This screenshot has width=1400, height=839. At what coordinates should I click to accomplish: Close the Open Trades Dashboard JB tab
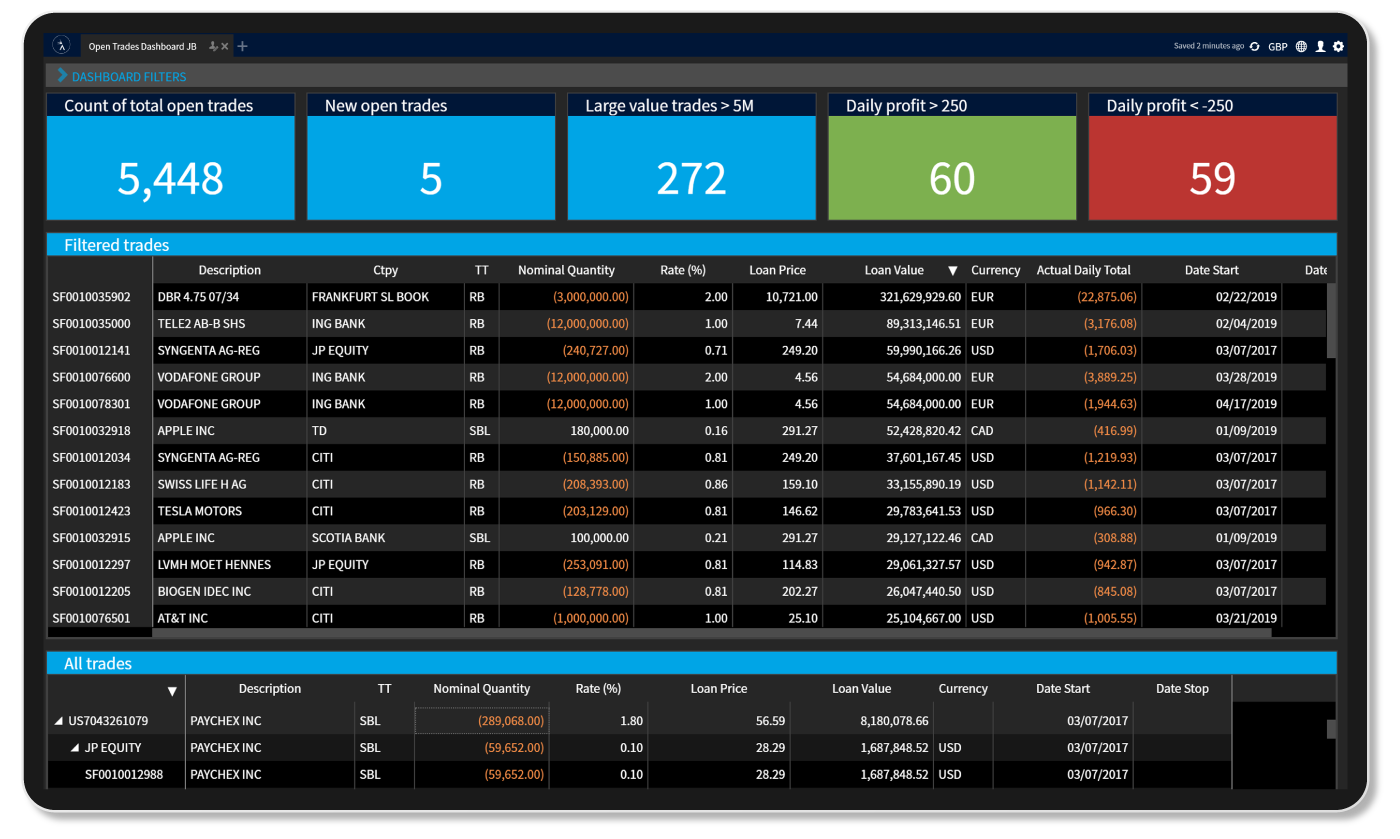(225, 46)
